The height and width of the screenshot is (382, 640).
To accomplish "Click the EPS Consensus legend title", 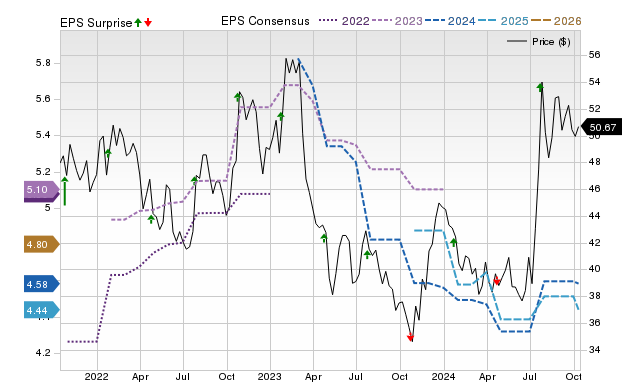I will click(265, 21).
